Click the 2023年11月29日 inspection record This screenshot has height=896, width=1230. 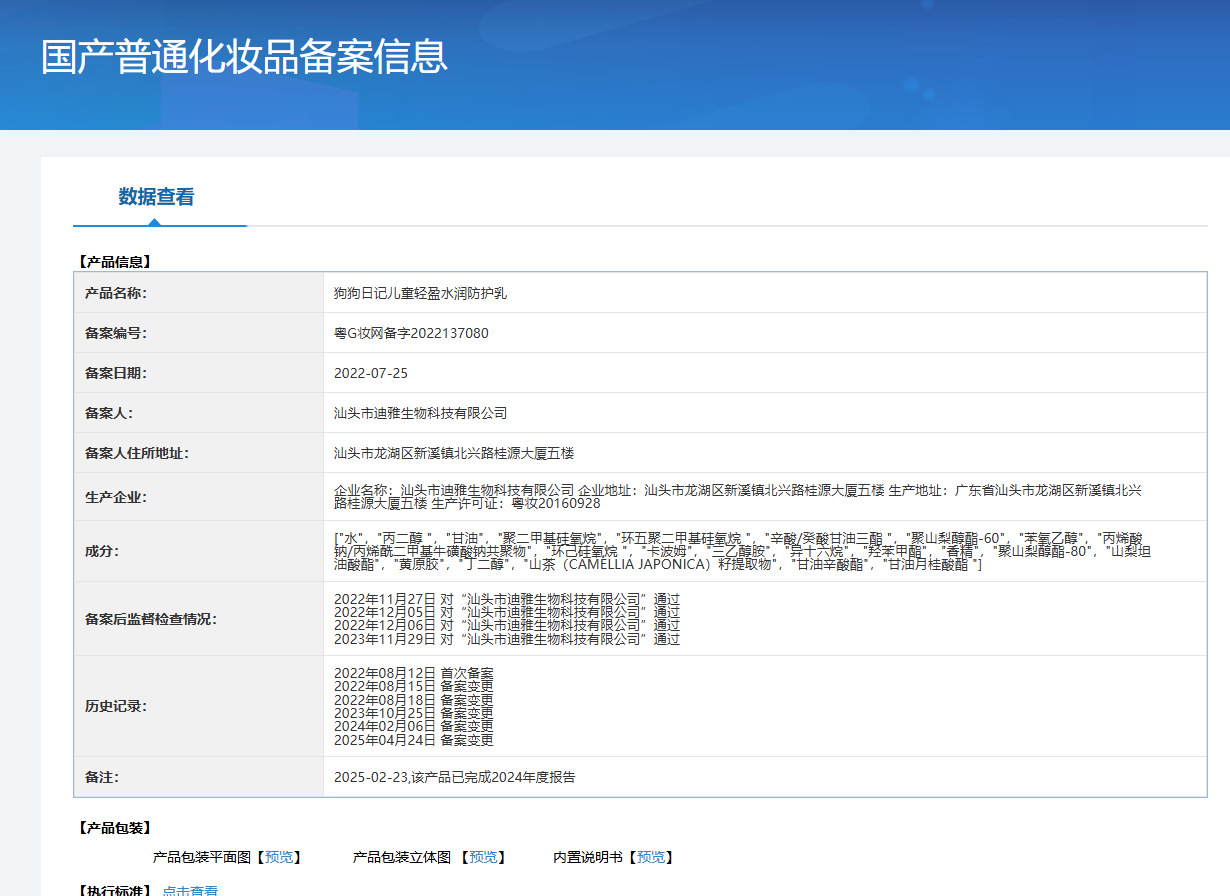[x=507, y=639]
